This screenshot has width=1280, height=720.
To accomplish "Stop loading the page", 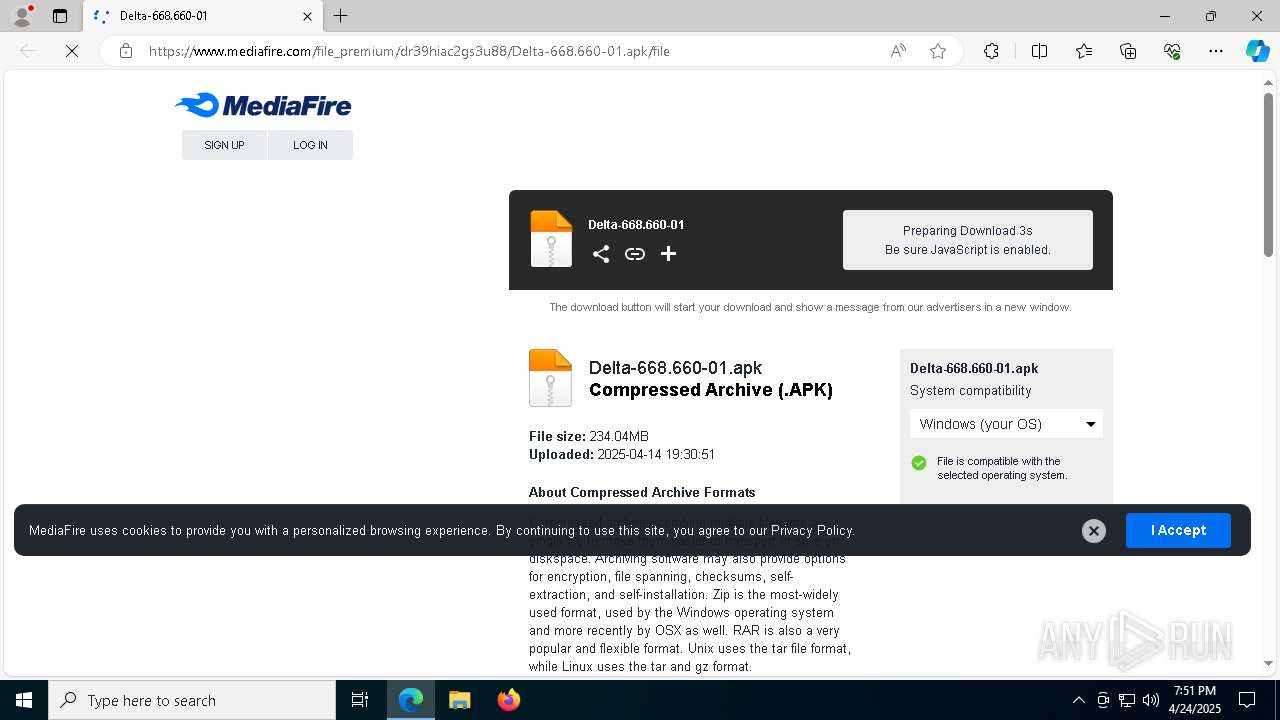I will [72, 51].
